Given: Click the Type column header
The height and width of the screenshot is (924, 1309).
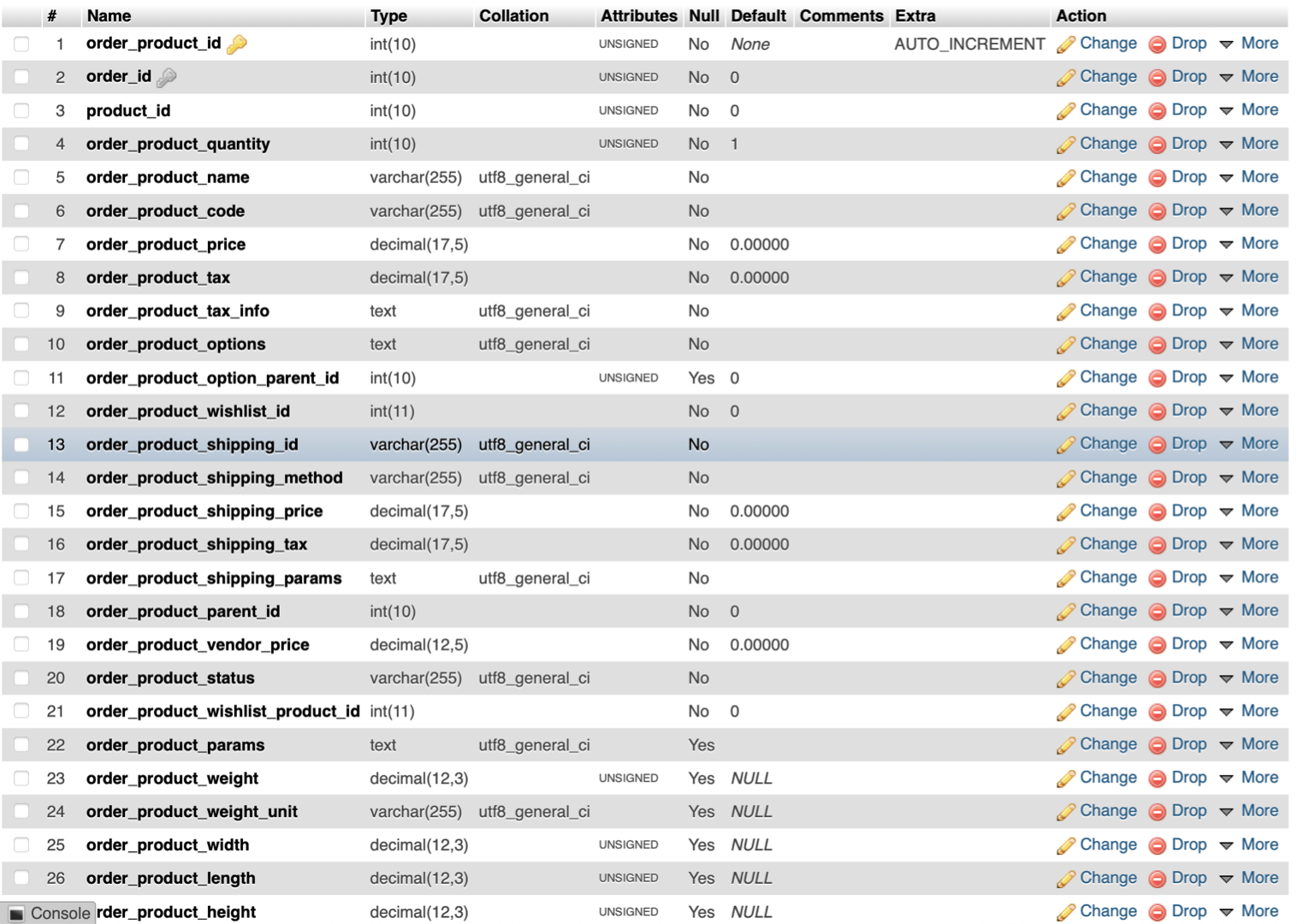Looking at the screenshot, I should point(388,15).
